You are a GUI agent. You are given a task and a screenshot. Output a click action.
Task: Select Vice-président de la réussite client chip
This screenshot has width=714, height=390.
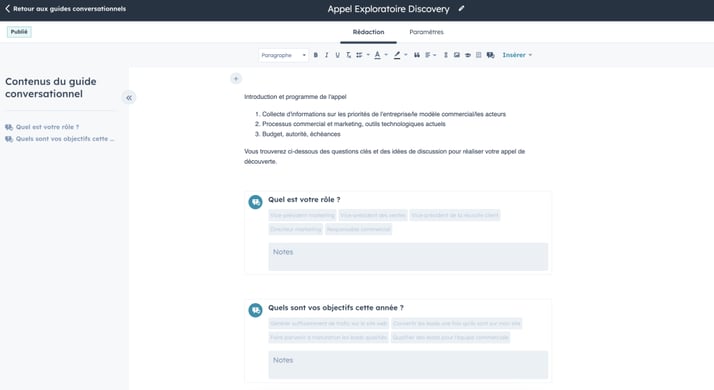pos(455,215)
